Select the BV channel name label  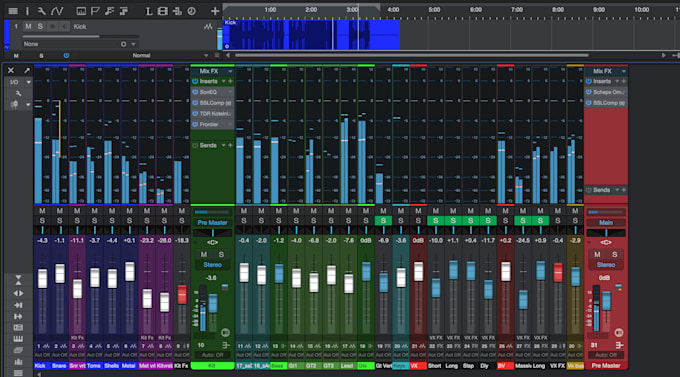(505, 366)
